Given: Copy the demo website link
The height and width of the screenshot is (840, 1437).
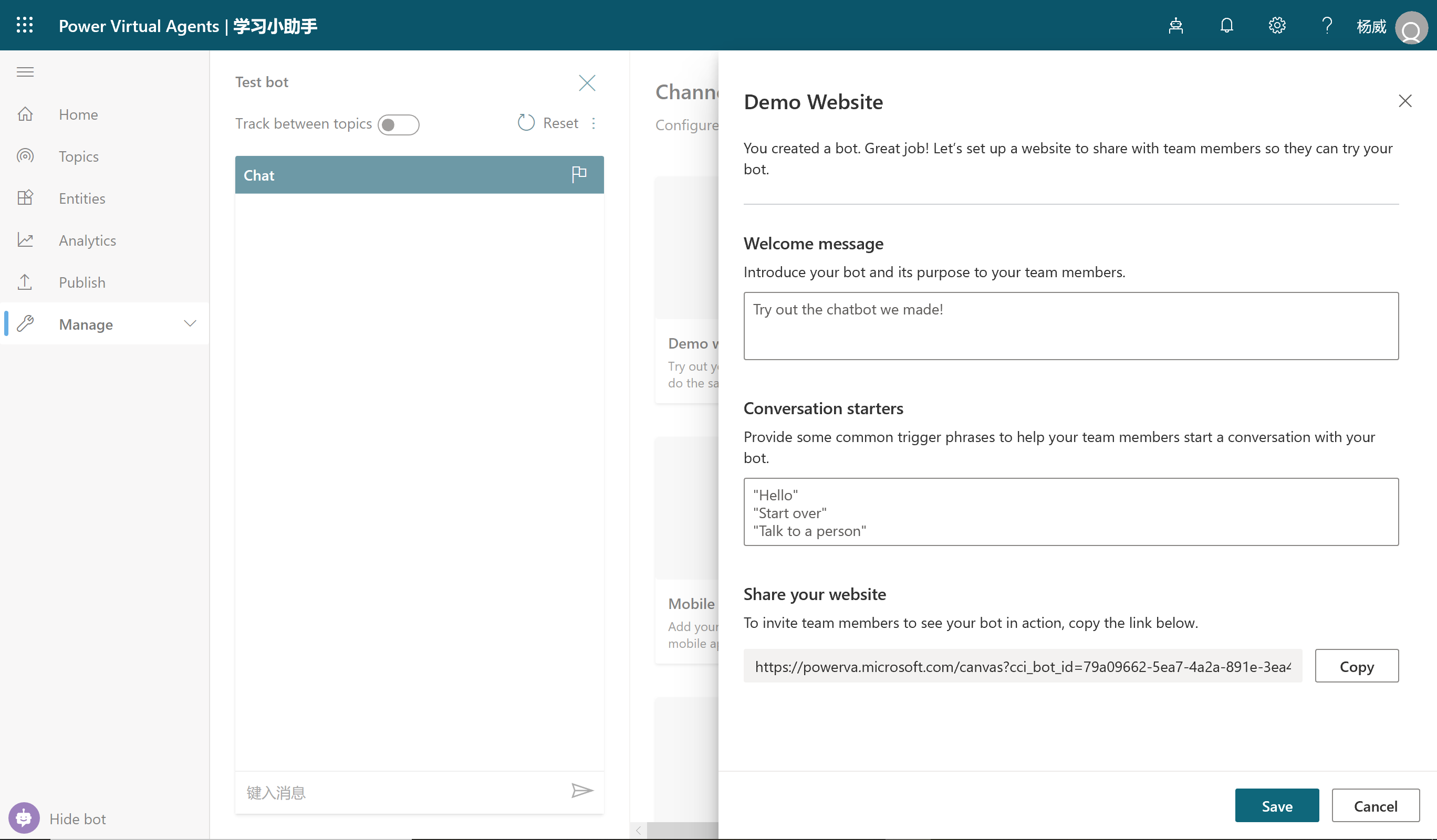Looking at the screenshot, I should 1356,666.
